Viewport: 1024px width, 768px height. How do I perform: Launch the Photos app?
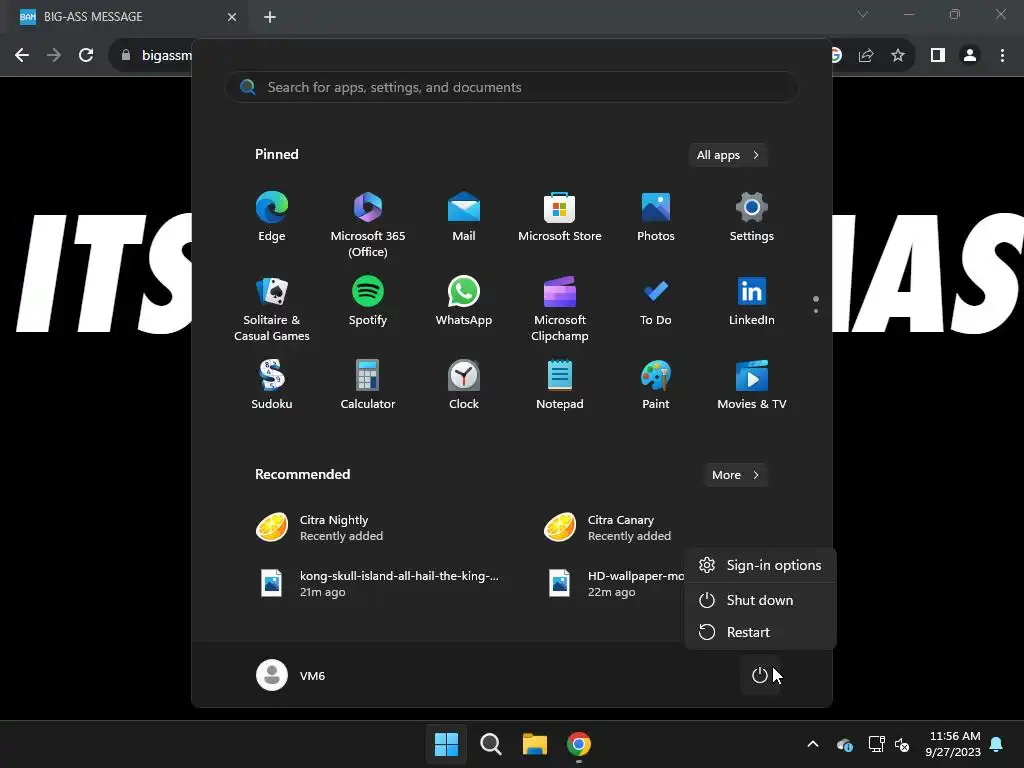coord(656,217)
